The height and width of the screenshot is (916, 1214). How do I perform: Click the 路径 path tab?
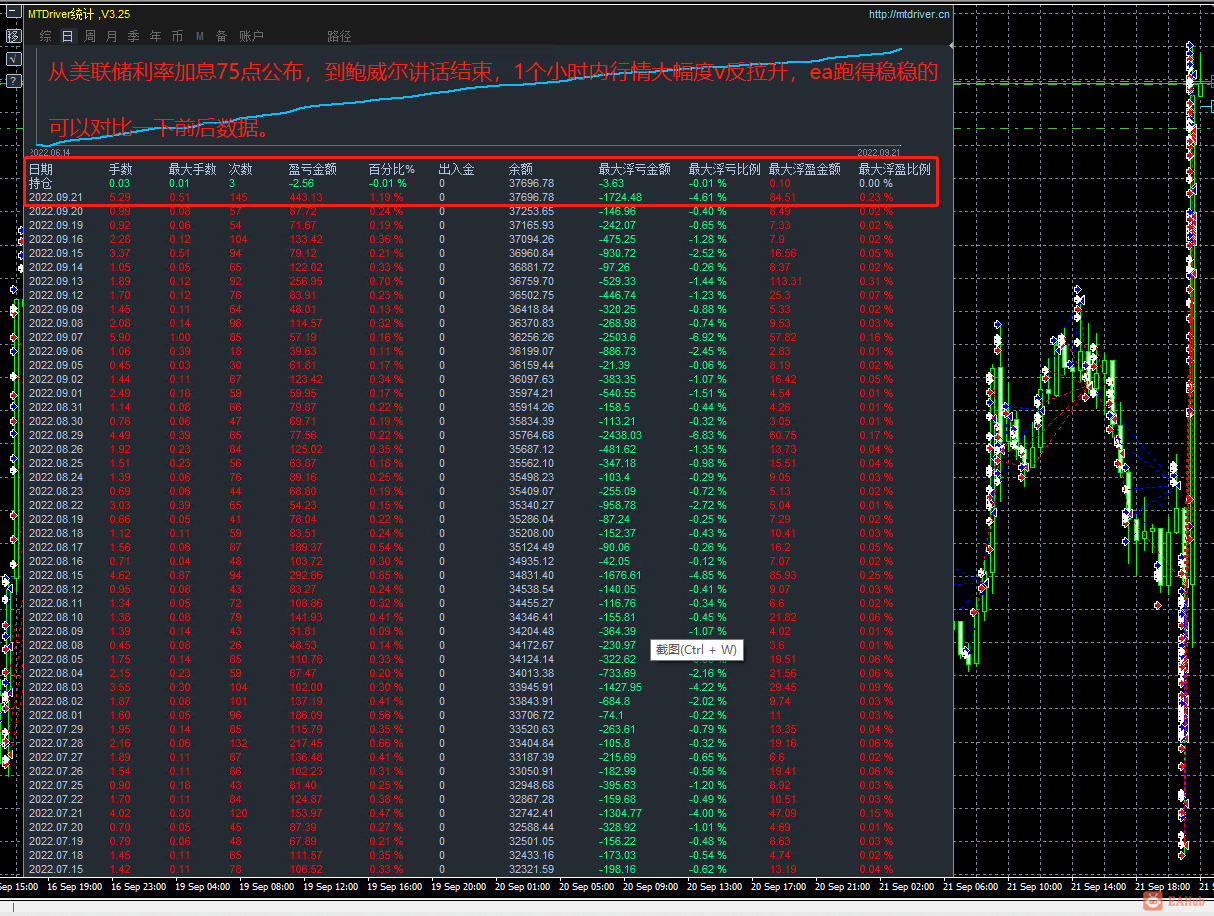pyautogui.click(x=339, y=36)
